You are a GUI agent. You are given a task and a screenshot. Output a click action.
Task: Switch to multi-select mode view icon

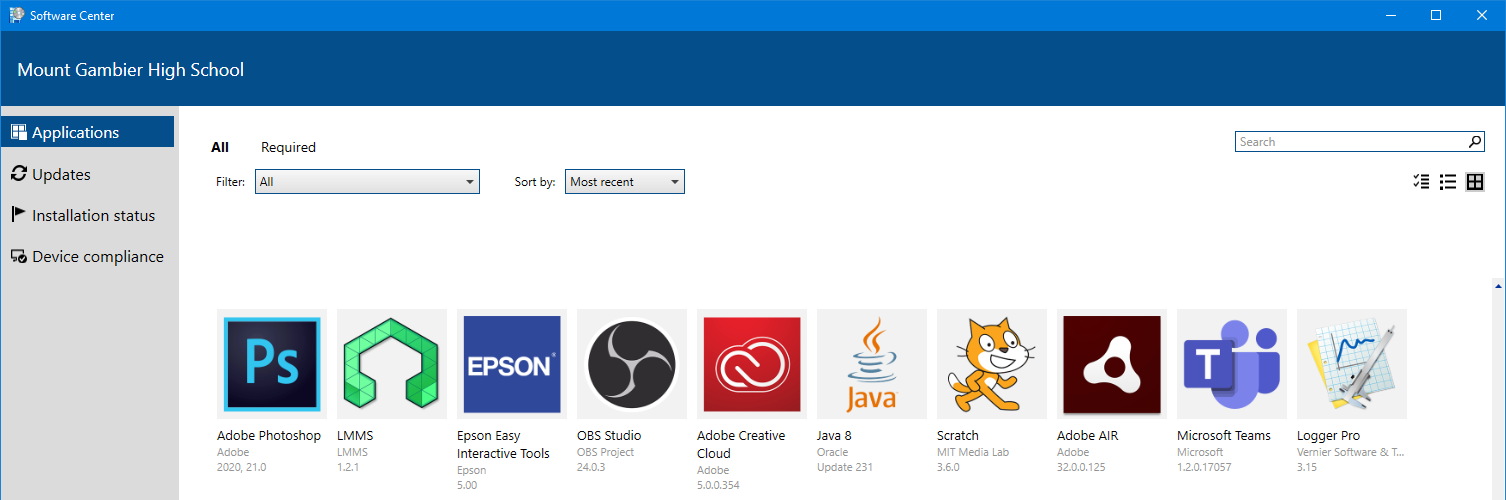click(1421, 182)
